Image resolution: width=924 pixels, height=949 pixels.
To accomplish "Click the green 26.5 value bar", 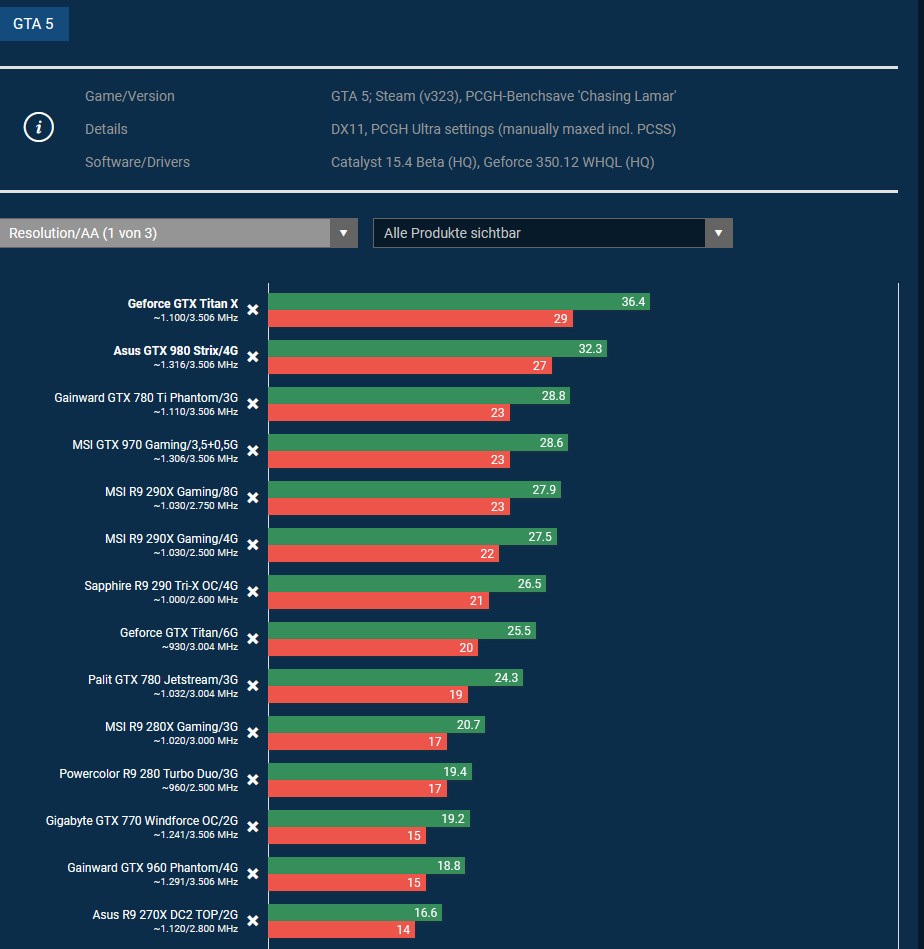I will [407, 583].
